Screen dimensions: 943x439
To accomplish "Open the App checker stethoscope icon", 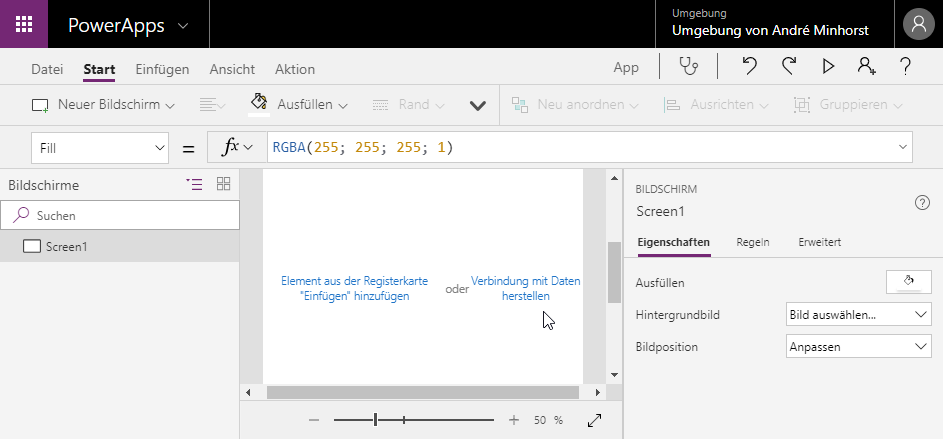I will coord(689,66).
